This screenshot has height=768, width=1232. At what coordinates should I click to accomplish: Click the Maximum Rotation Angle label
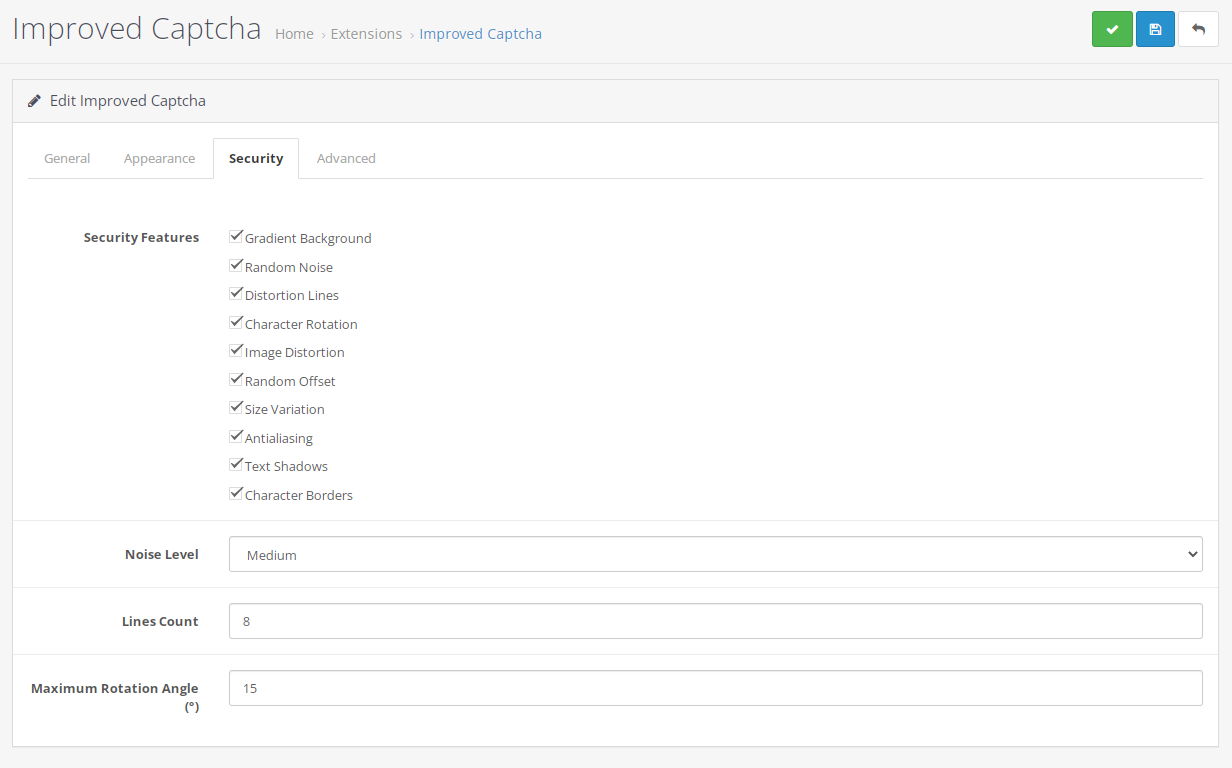(x=115, y=697)
